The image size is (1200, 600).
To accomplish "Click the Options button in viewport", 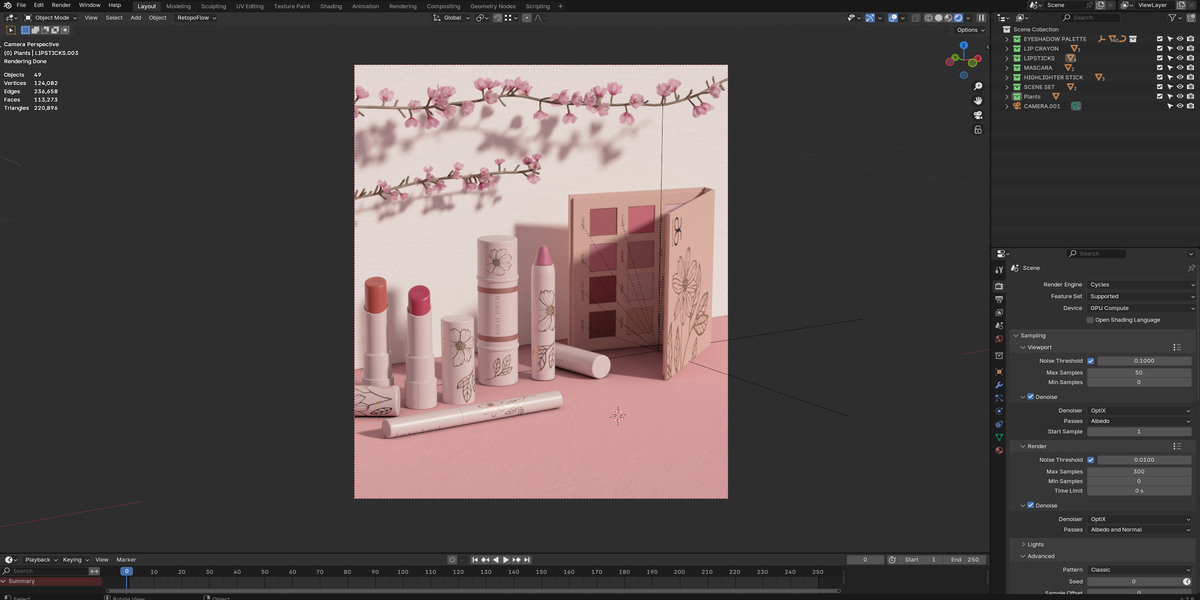I will (x=968, y=30).
